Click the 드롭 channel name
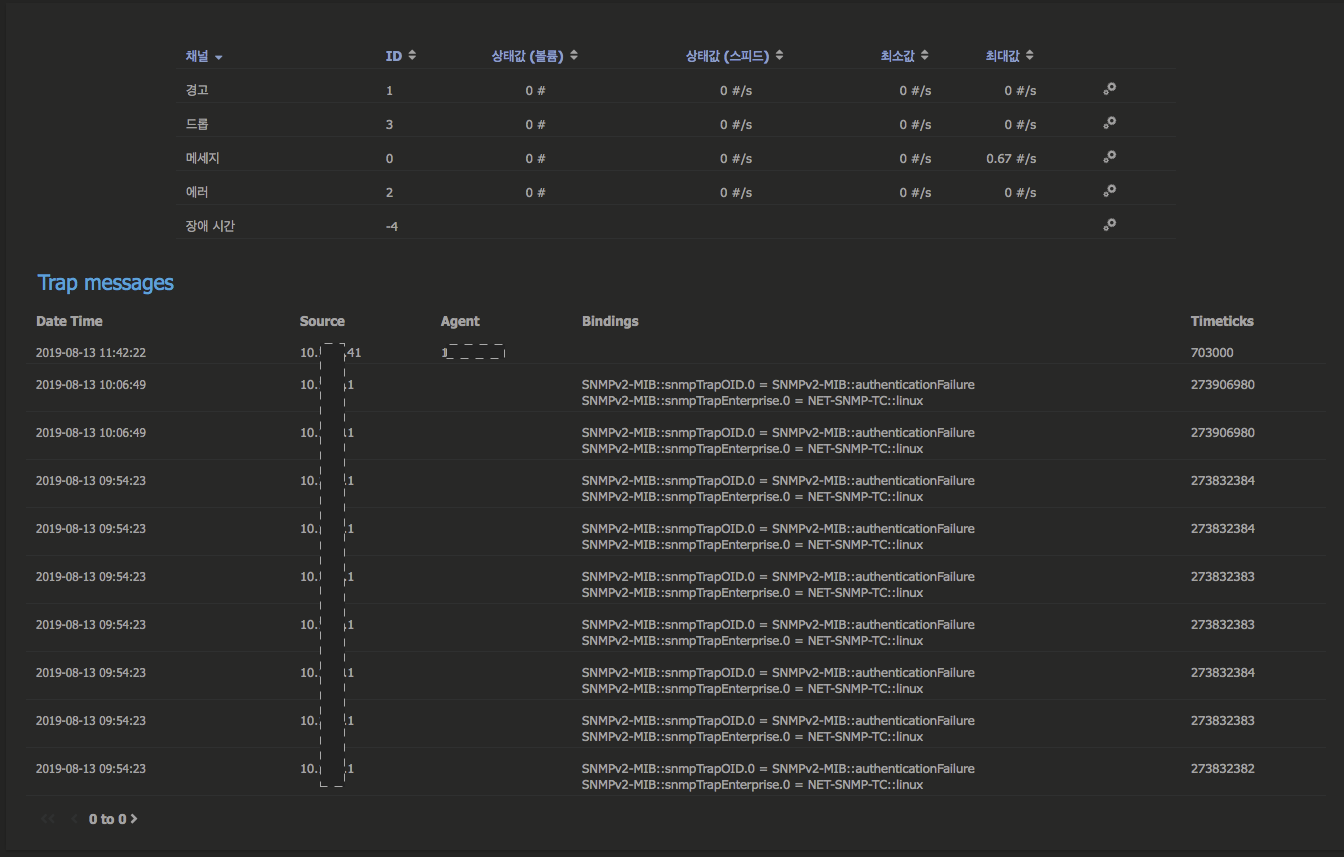1344x857 pixels. (197, 124)
